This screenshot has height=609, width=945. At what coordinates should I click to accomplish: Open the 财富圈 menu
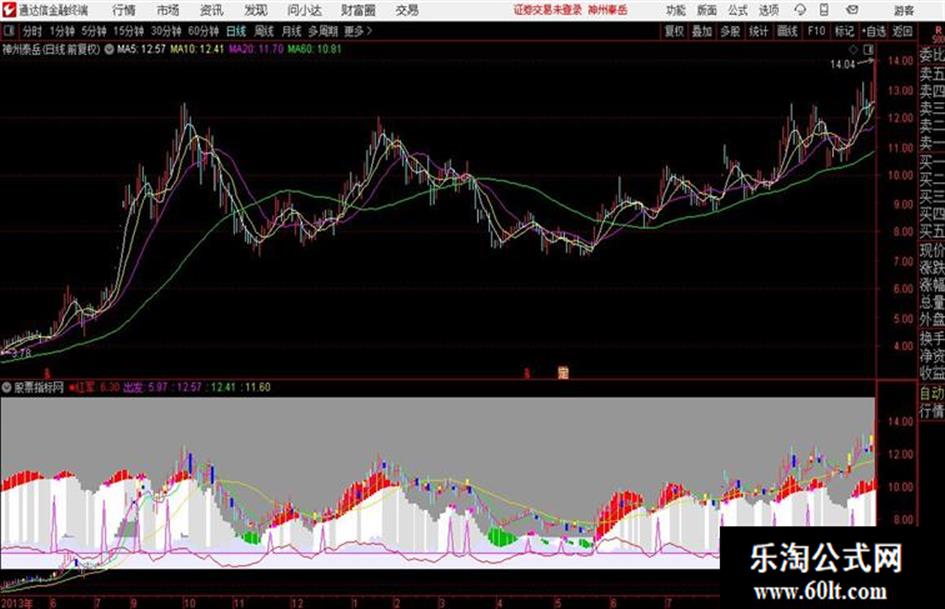[x=358, y=10]
